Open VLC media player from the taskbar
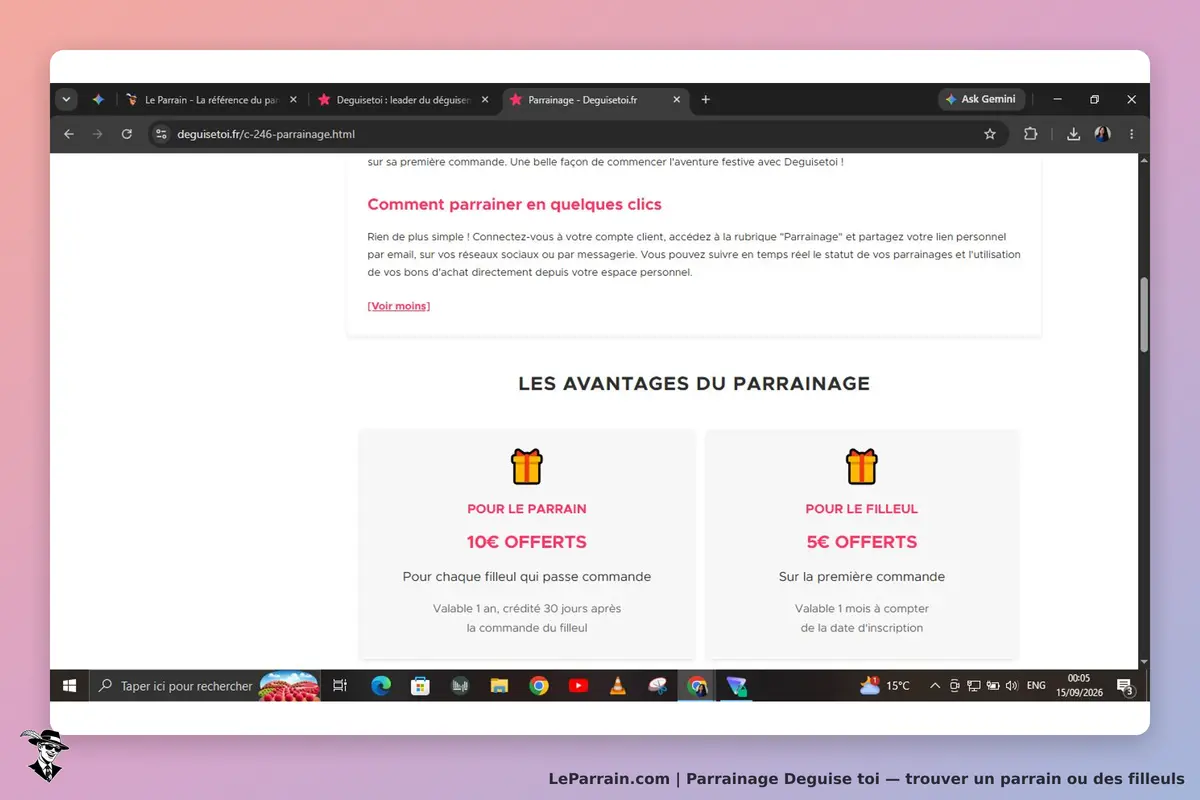 click(618, 686)
